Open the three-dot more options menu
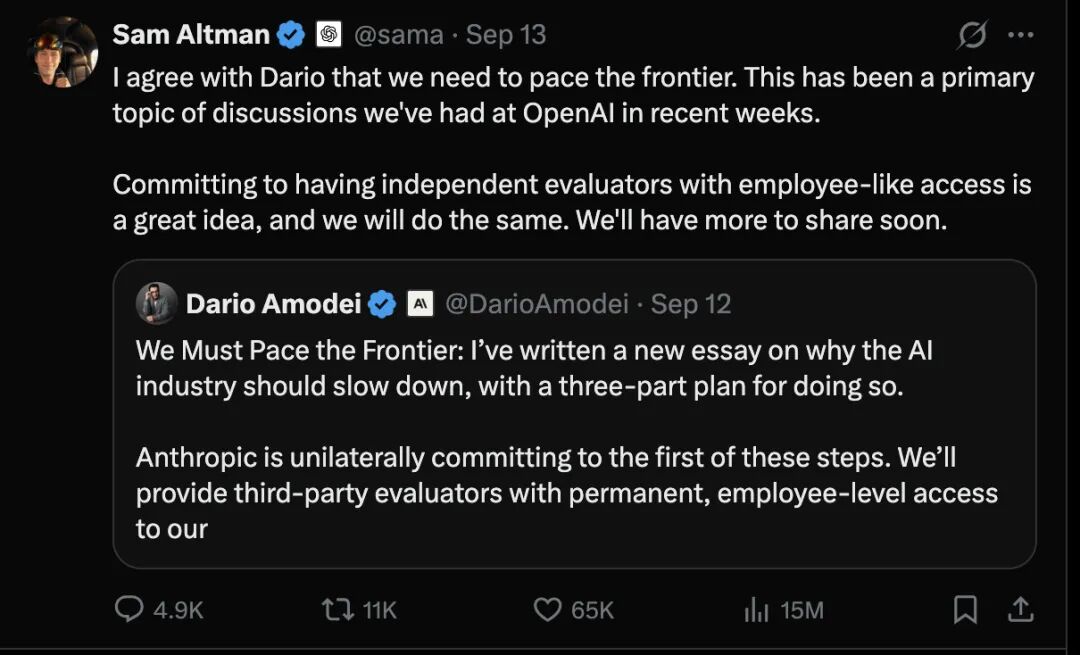1080x655 pixels. tap(1020, 35)
